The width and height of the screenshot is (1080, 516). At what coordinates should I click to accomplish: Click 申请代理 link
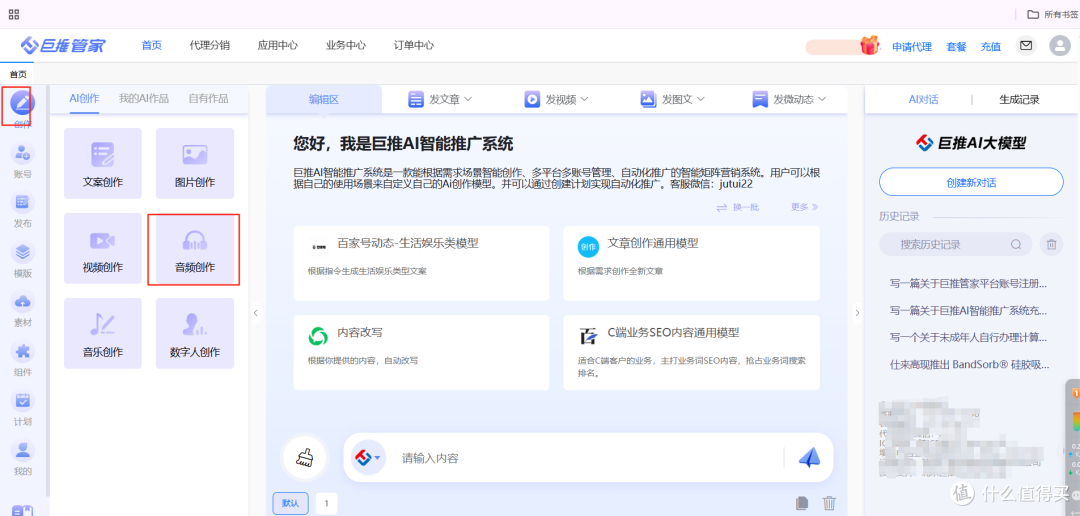[912, 47]
